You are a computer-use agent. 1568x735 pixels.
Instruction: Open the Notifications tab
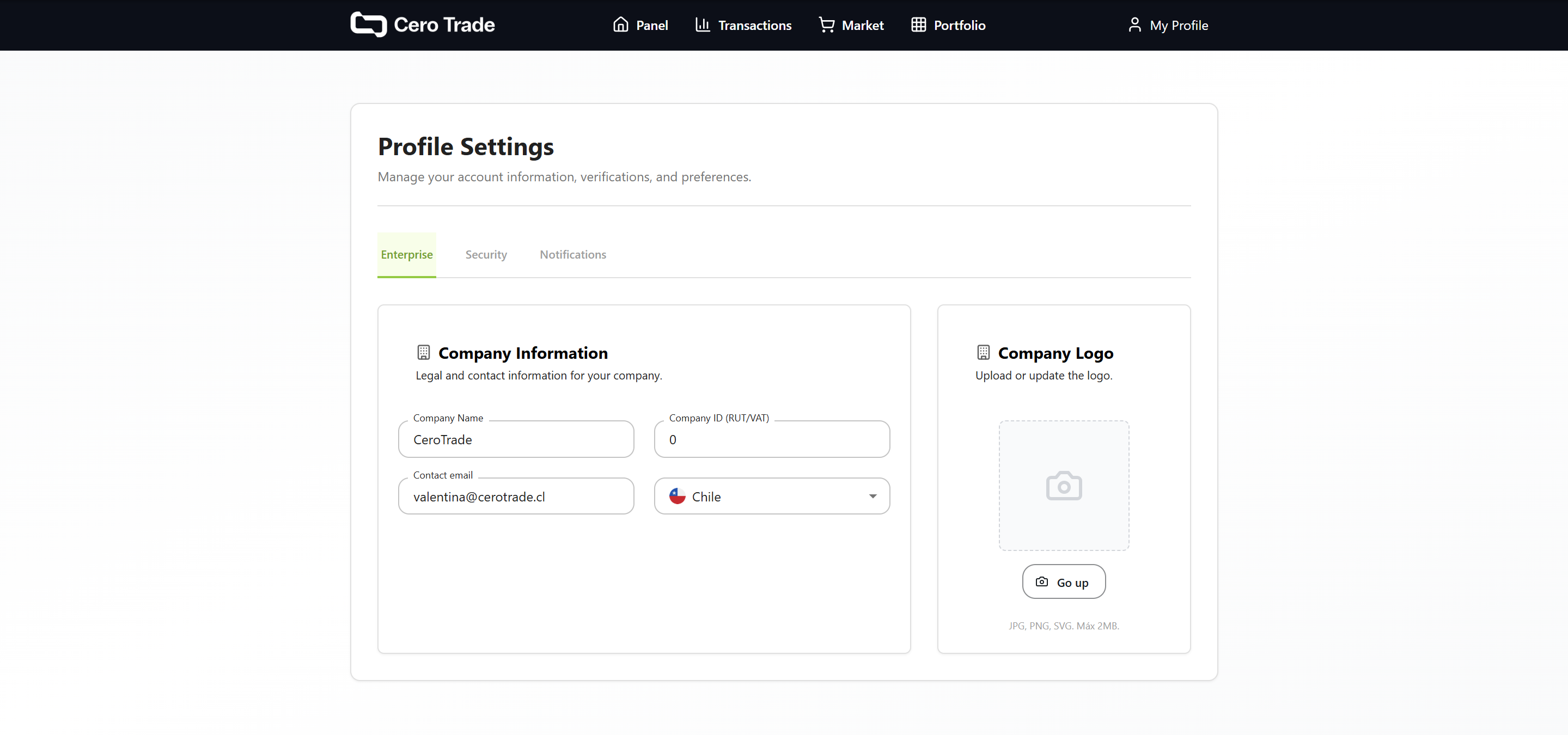(x=572, y=254)
